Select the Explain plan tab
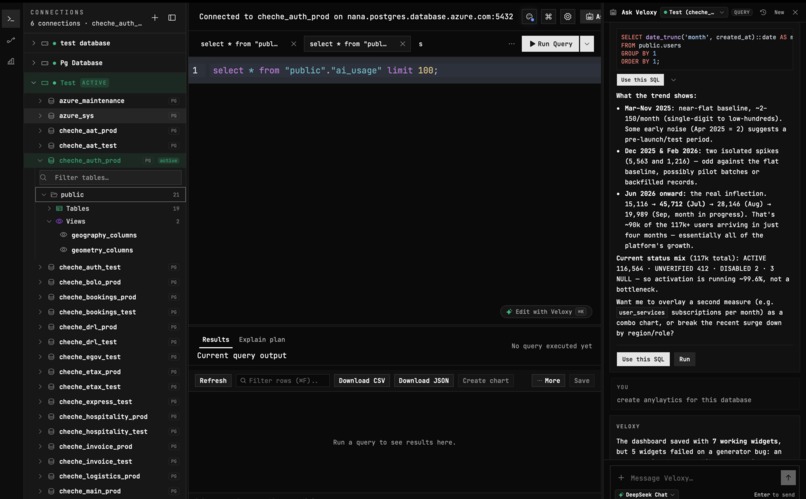 coord(262,339)
